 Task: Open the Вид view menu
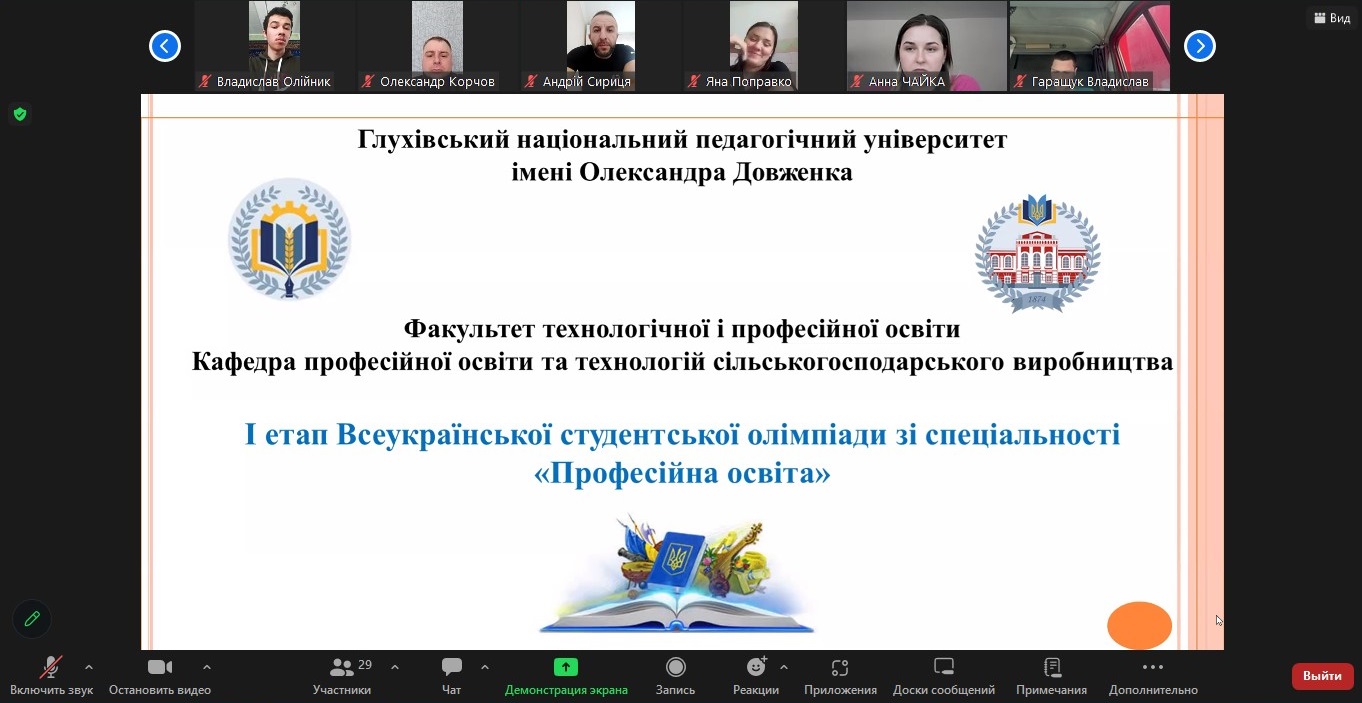click(x=1331, y=18)
